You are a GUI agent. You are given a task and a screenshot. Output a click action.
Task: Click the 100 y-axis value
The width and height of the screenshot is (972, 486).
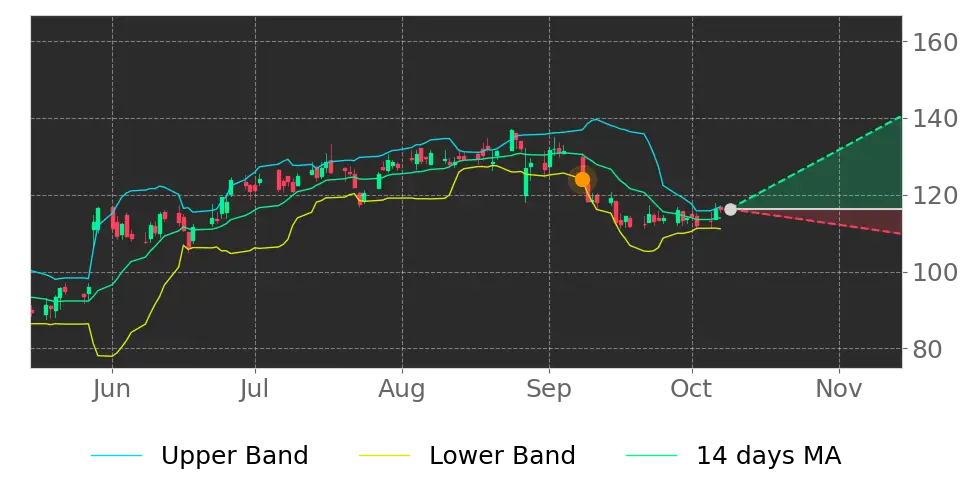pyautogui.click(x=933, y=272)
